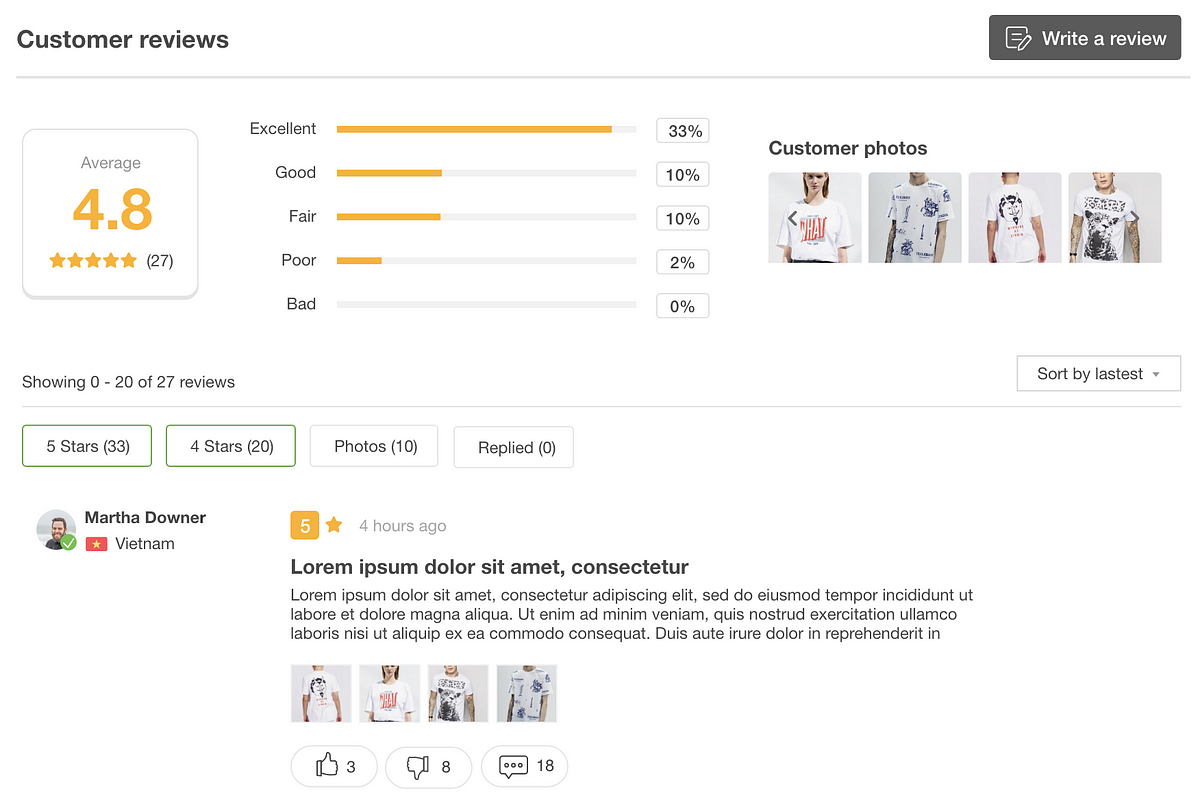Screen dimensions: 1200x801
Task: Open the back-view shirt customer photo
Action: 1015,218
